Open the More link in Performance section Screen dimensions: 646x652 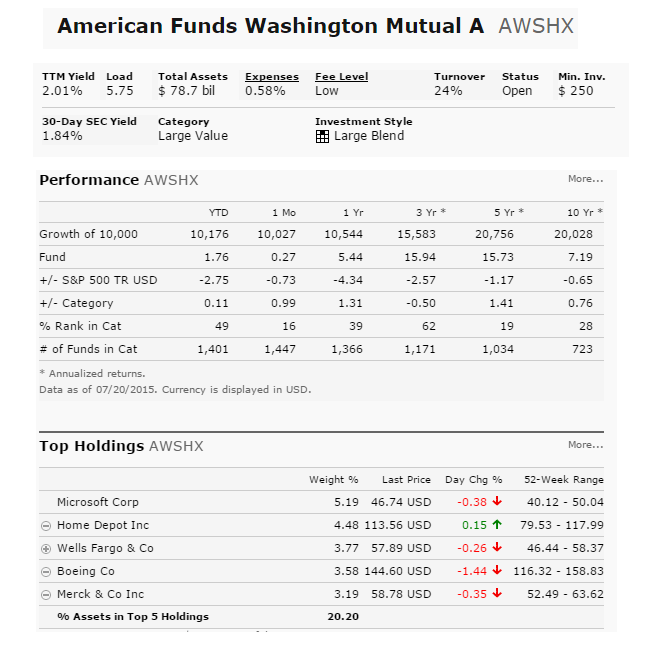585,179
